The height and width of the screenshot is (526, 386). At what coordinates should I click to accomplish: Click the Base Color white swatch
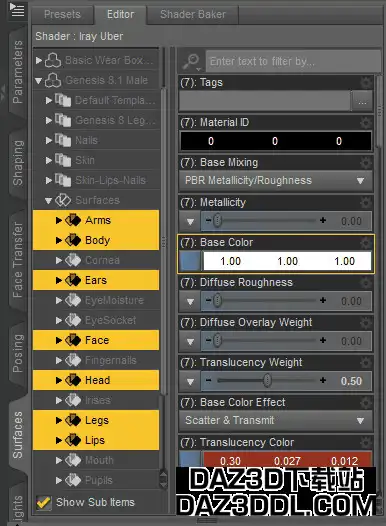coord(287,261)
